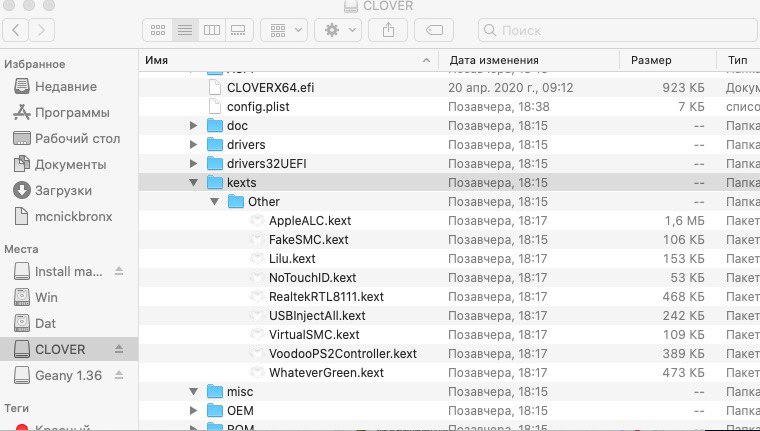
Task: Click the doc folder icon
Action: pos(214,126)
